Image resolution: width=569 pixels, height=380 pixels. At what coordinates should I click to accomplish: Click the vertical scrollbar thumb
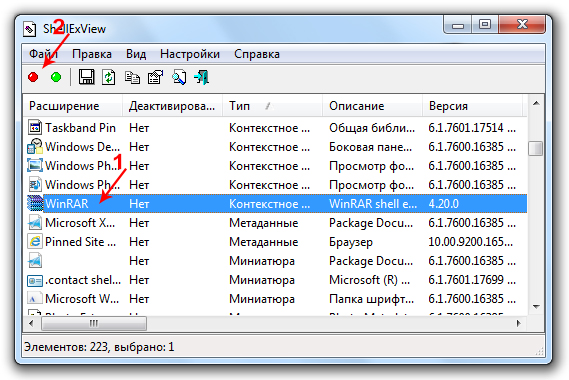point(536,148)
